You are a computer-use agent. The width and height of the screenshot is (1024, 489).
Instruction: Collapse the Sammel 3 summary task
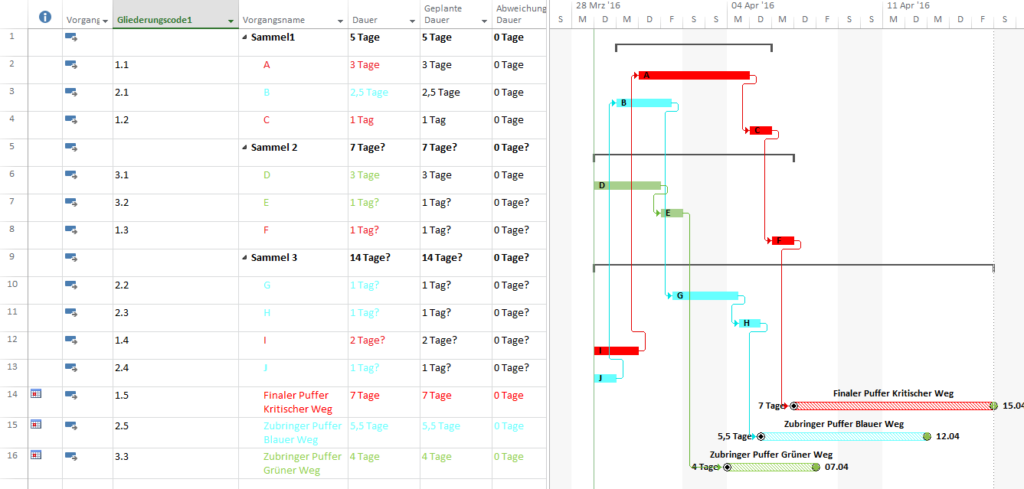point(245,258)
